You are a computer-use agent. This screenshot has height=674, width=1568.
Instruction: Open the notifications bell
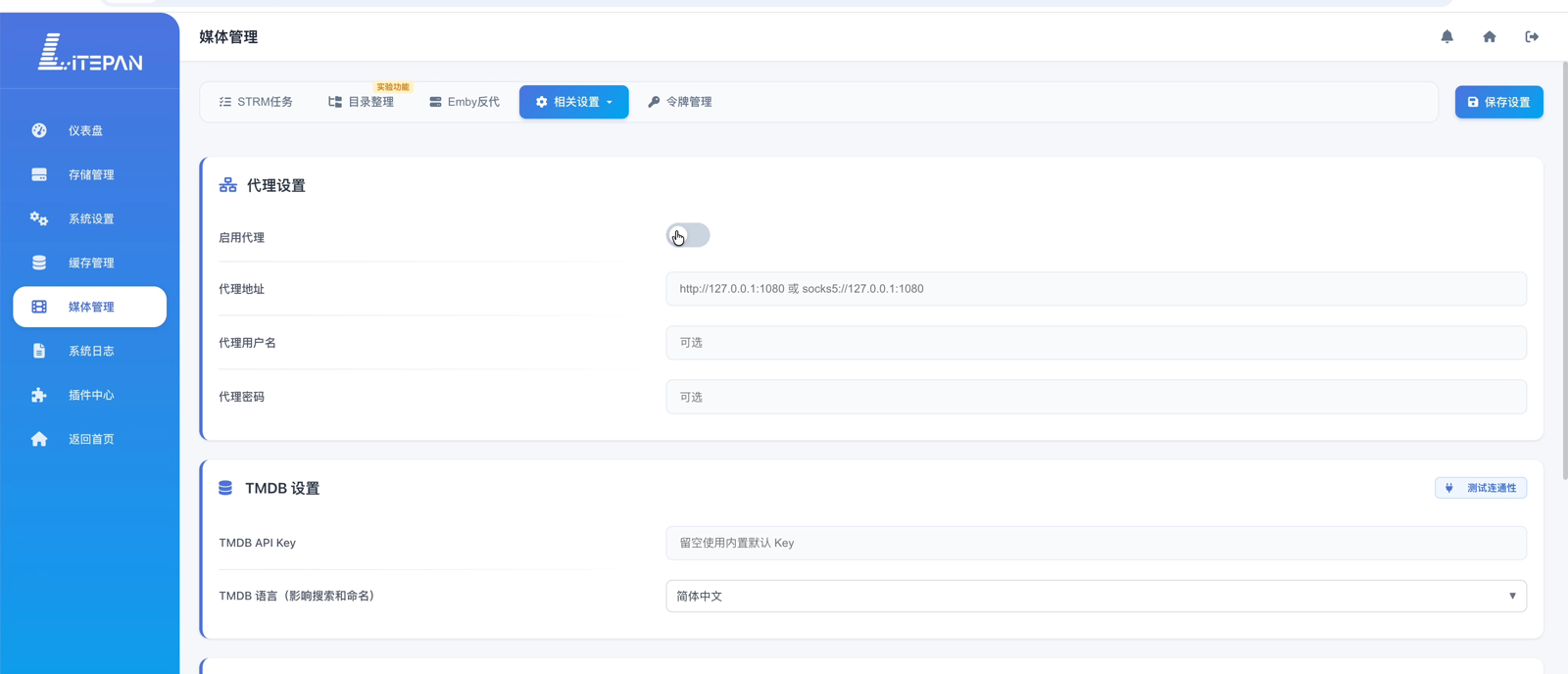[1446, 36]
